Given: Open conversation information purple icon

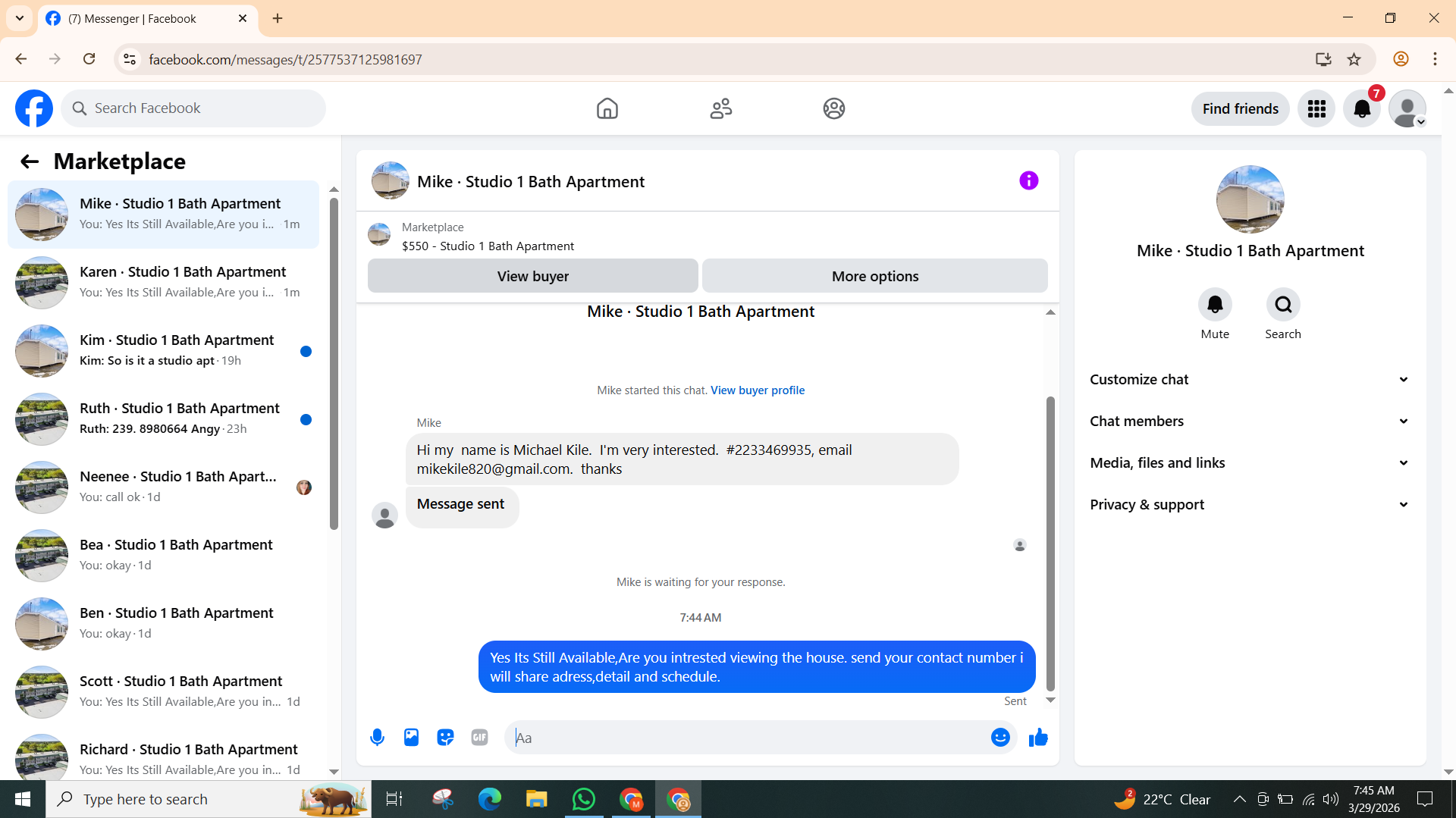Looking at the screenshot, I should tap(1028, 180).
